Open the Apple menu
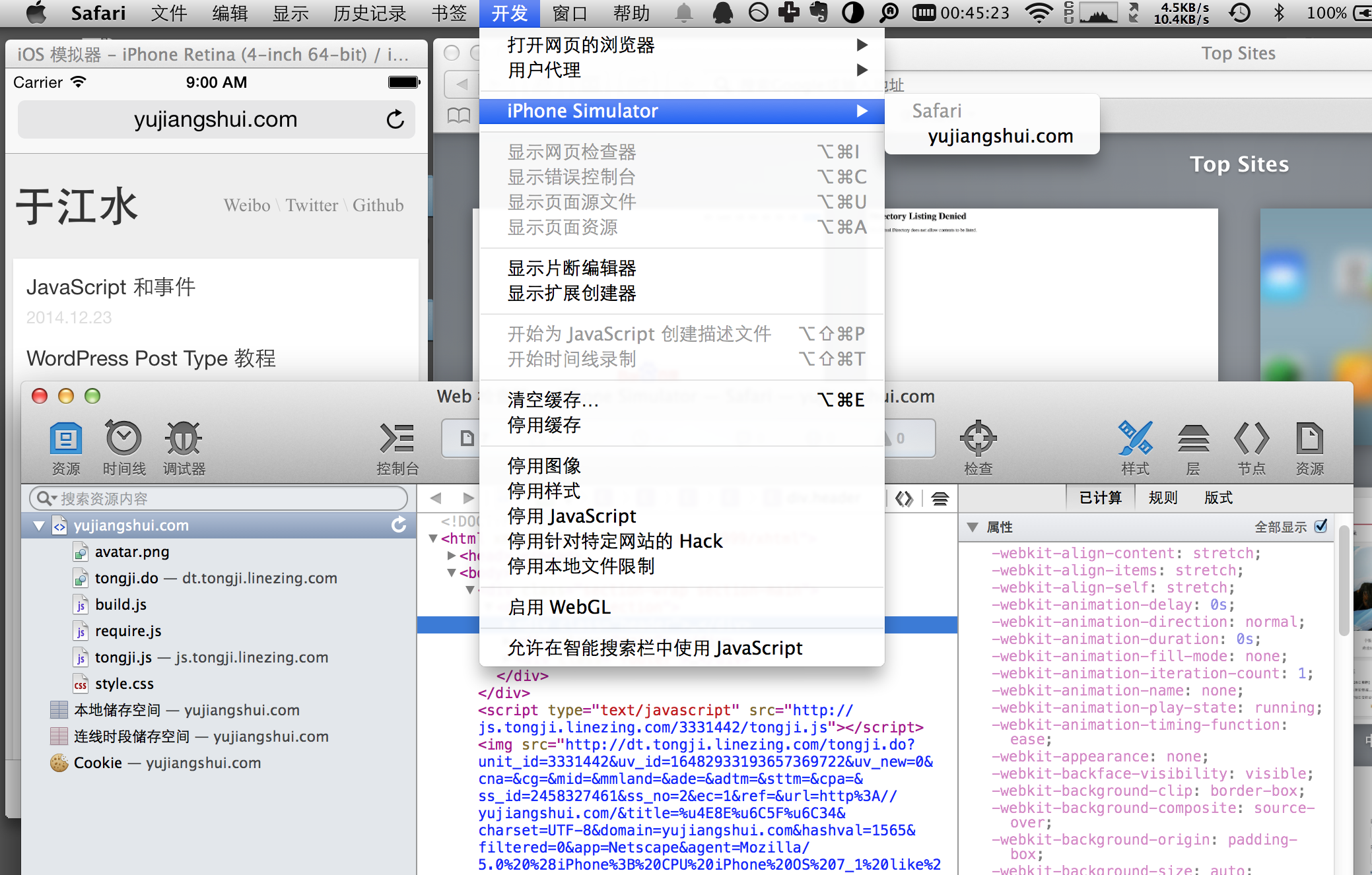Screen dimensions: 1372x875 click(36, 13)
